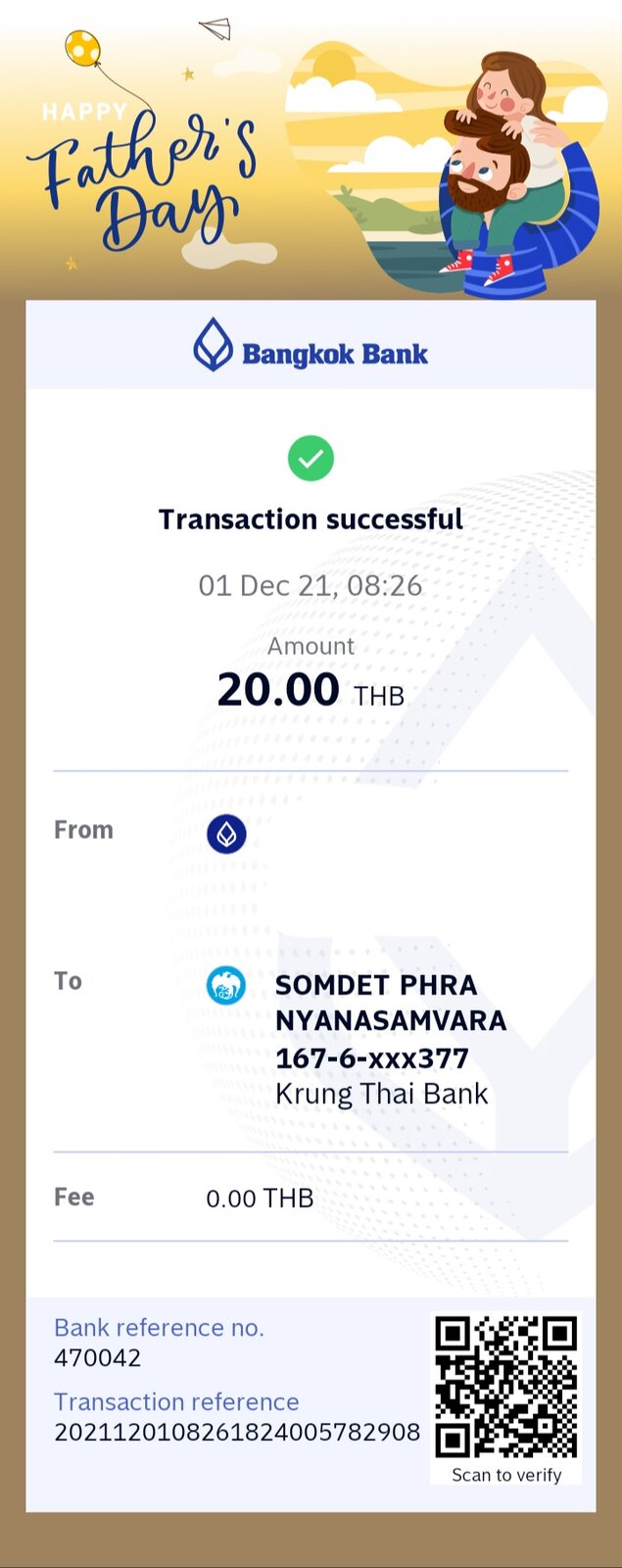Select bank reference number 470042
Screen dimensions: 622x1568
[97, 1358]
